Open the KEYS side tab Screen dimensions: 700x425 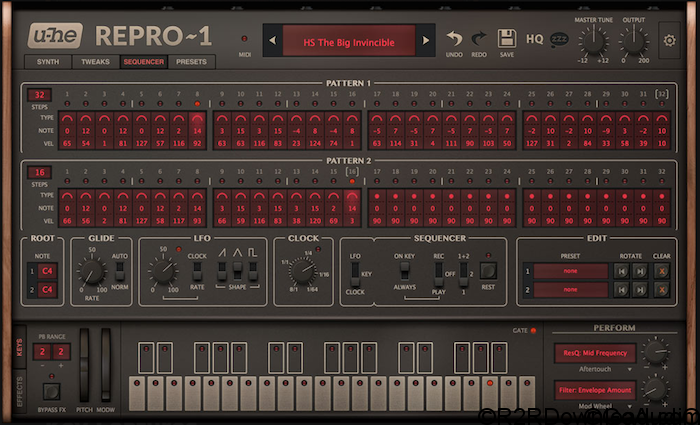(x=19, y=347)
